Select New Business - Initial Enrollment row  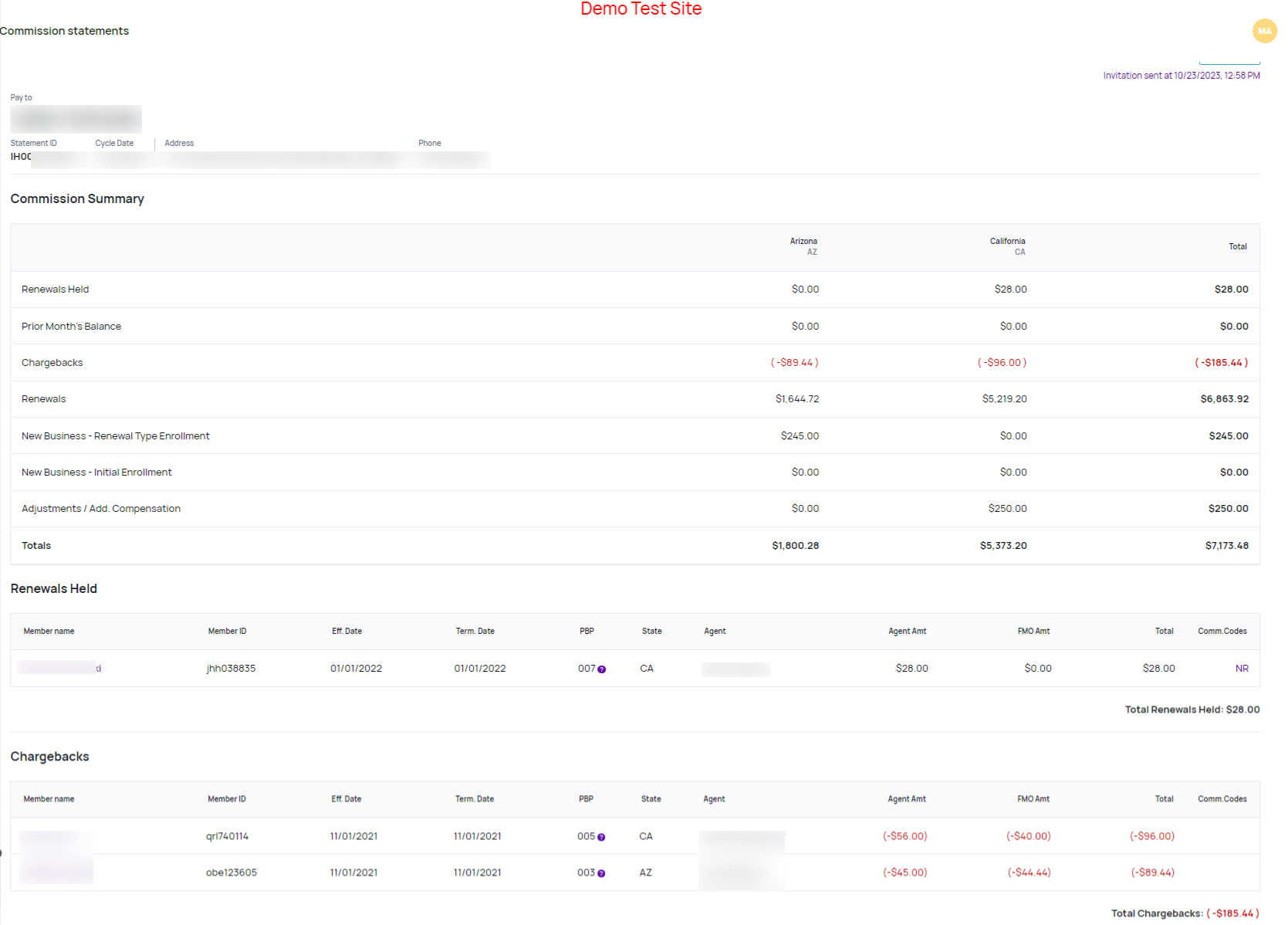[x=634, y=472]
